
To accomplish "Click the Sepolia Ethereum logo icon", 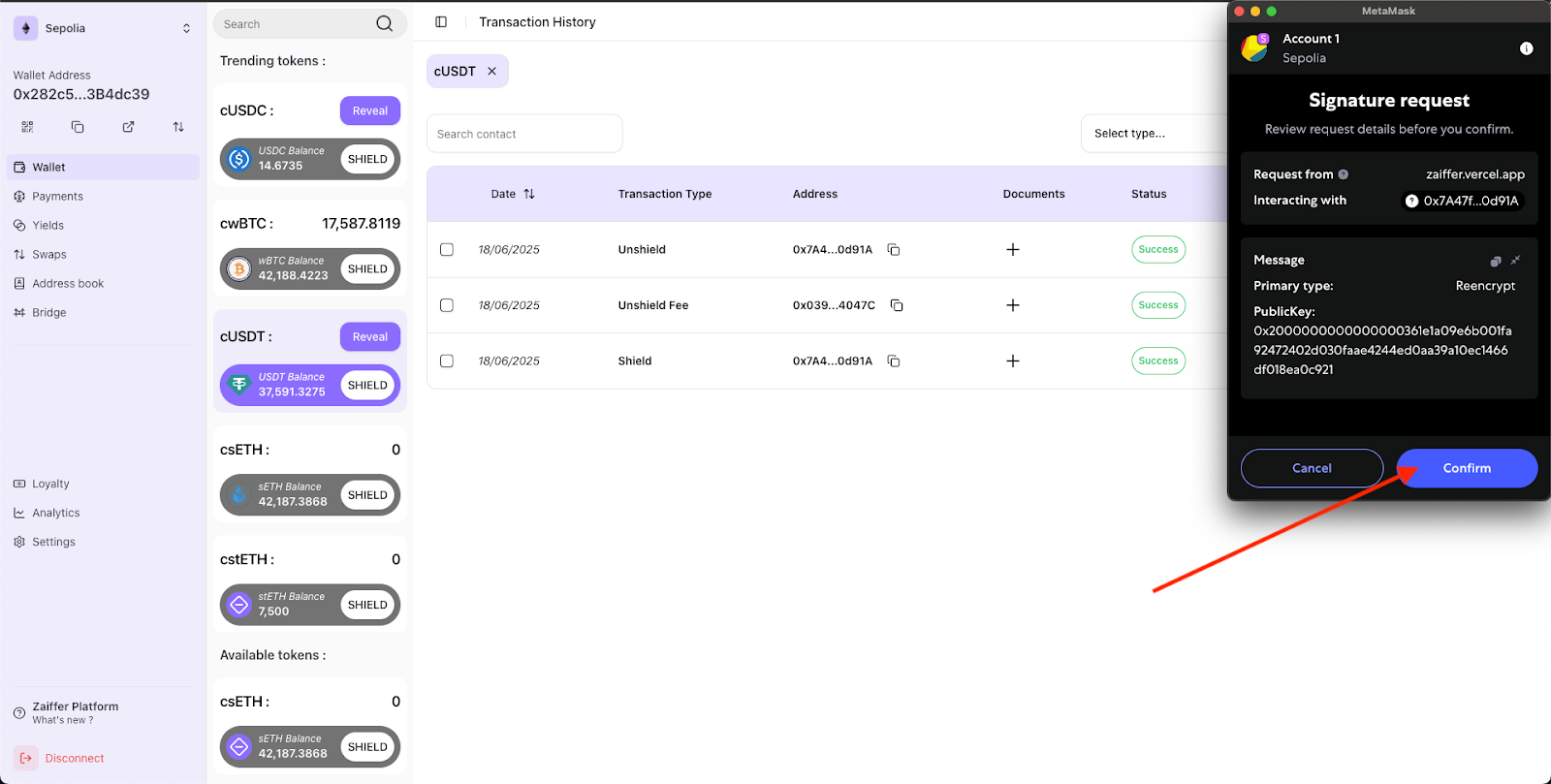I will click(x=25, y=28).
